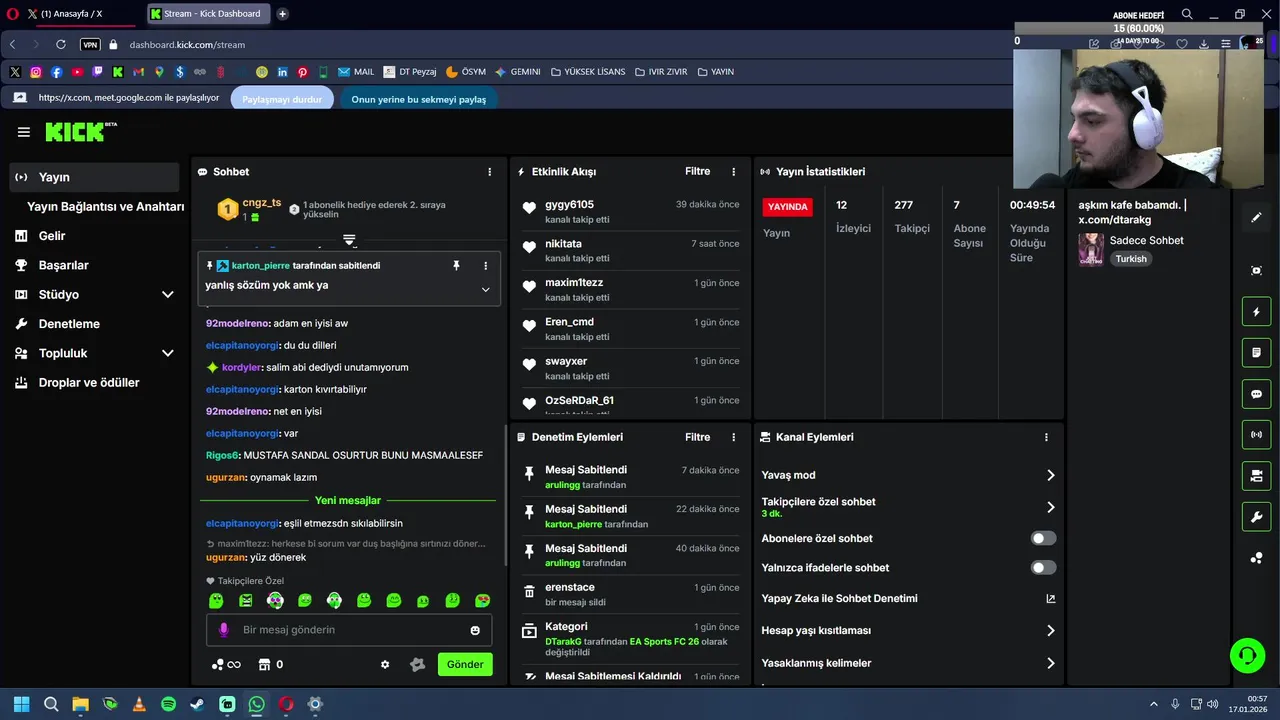Open the new tab plus button

[x=282, y=14]
